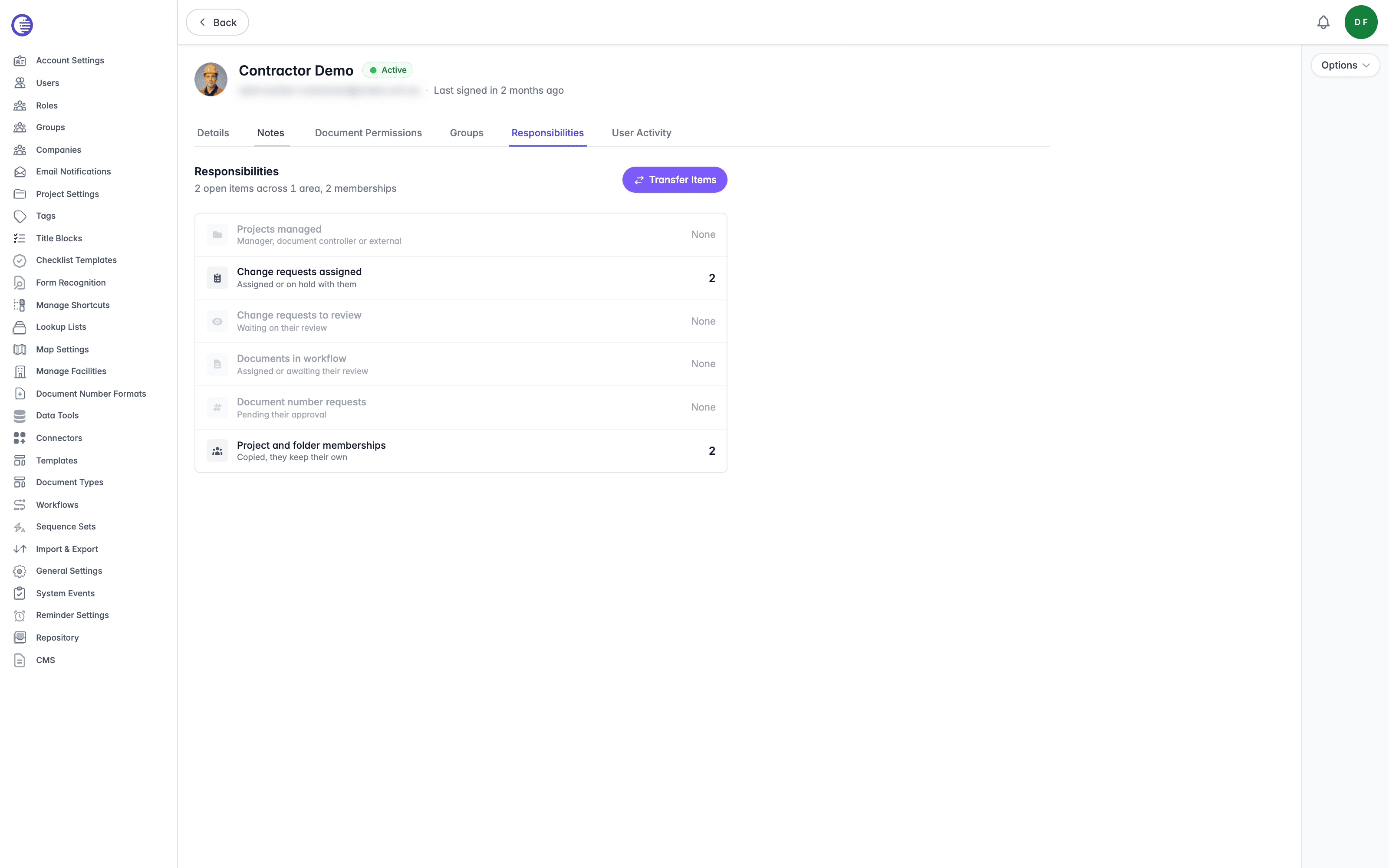Click the app logo icon

(22, 25)
